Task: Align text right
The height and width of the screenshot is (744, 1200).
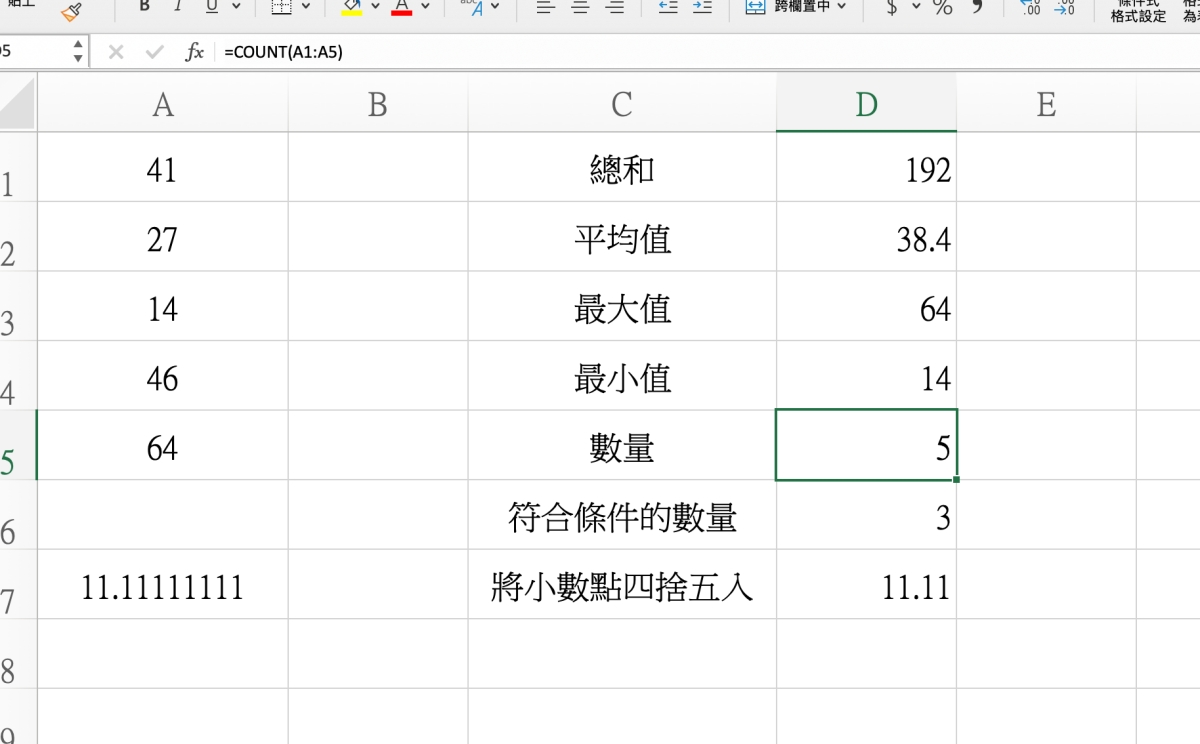Action: [616, 8]
